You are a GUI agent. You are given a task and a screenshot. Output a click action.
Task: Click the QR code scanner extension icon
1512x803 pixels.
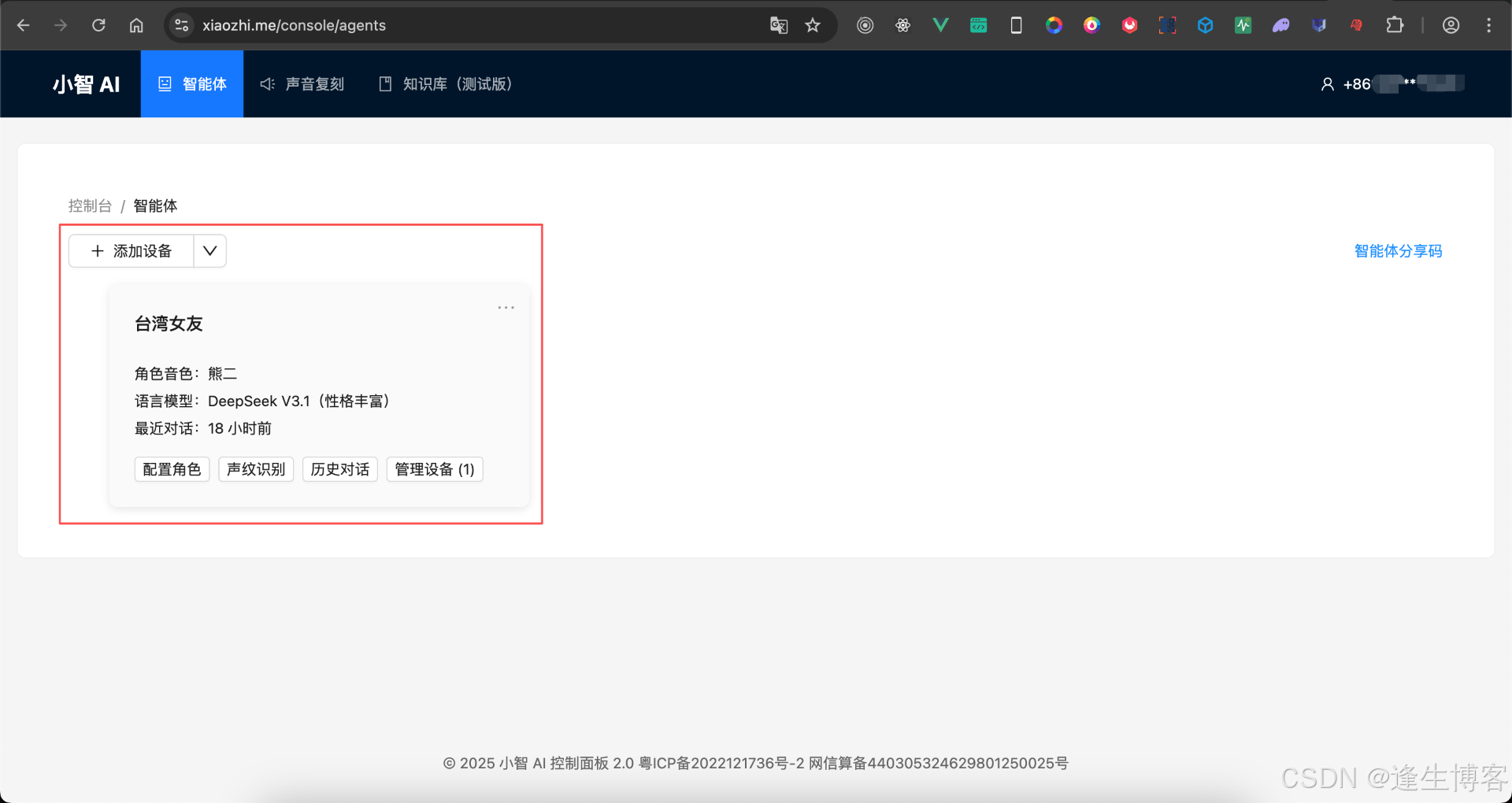pyautogui.click(x=1167, y=24)
